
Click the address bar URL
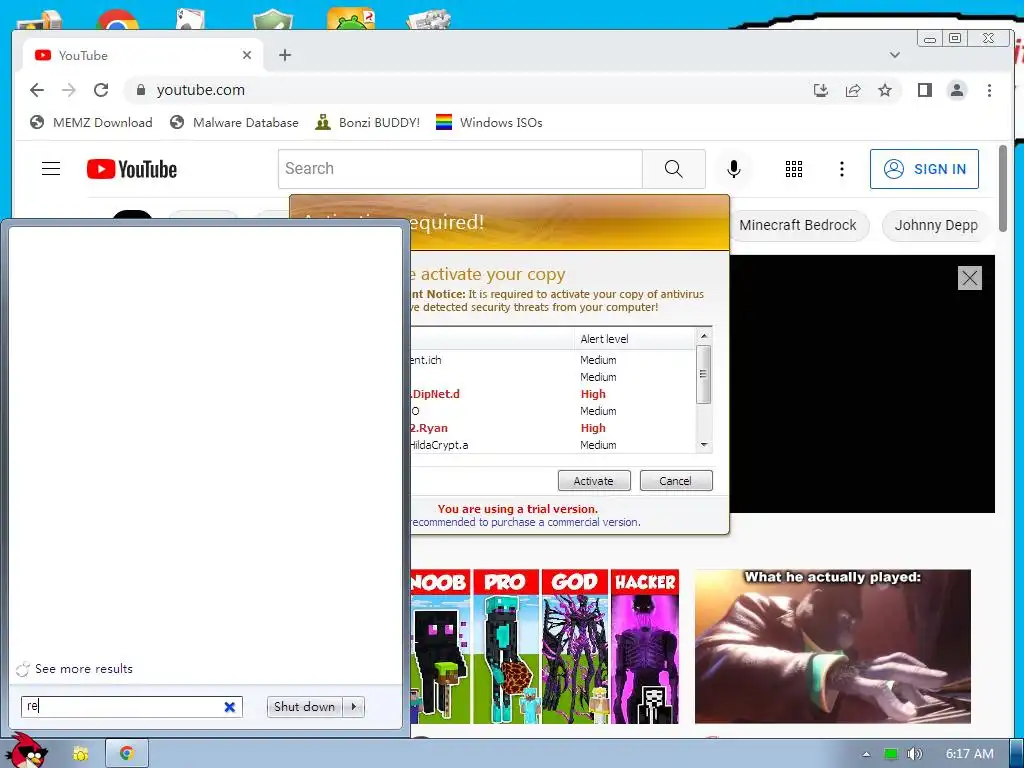[200, 90]
